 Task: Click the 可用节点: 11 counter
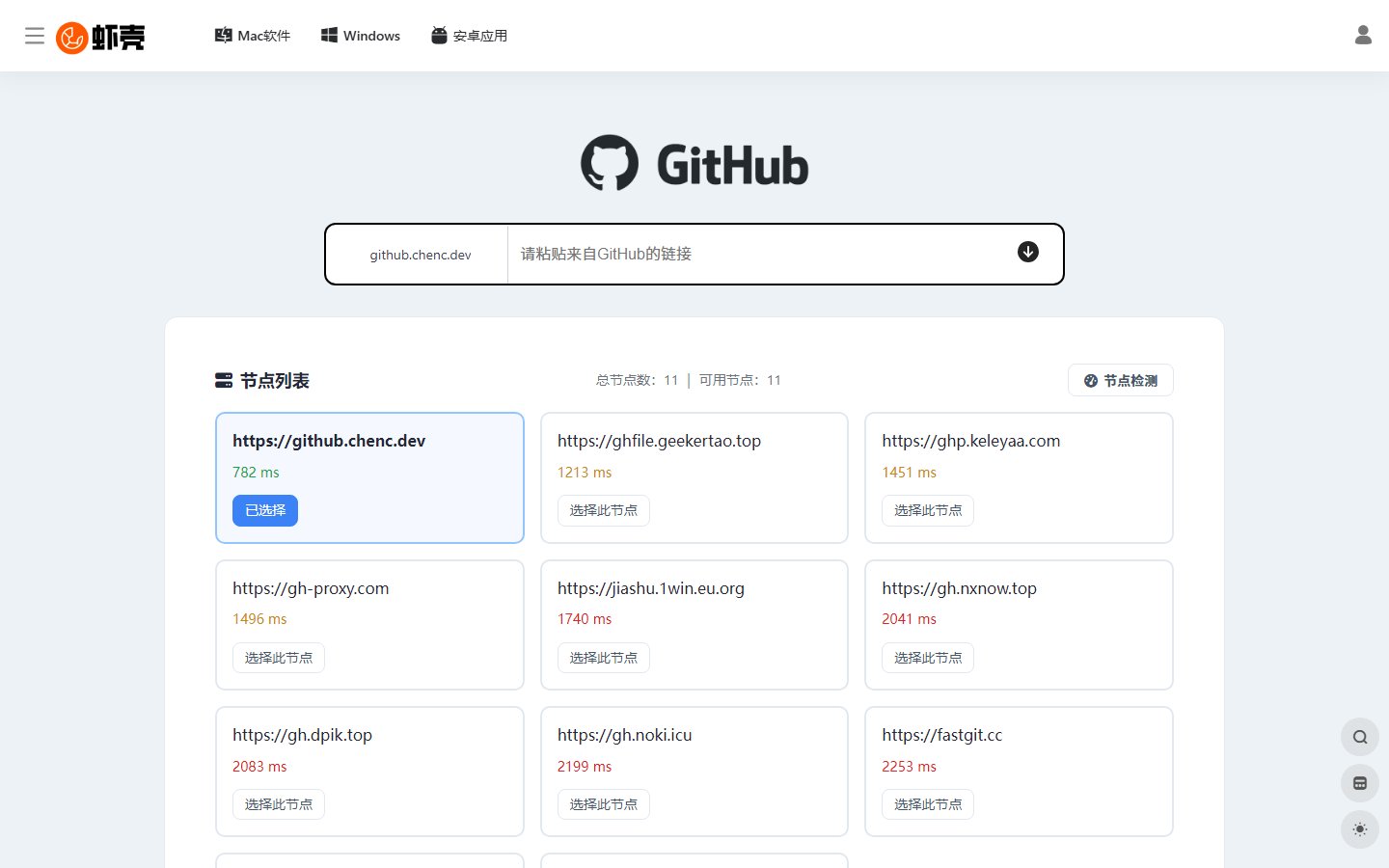click(740, 380)
